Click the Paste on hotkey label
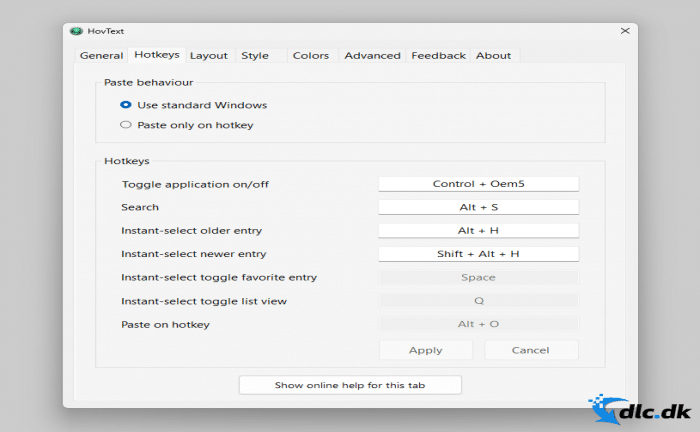 165,324
